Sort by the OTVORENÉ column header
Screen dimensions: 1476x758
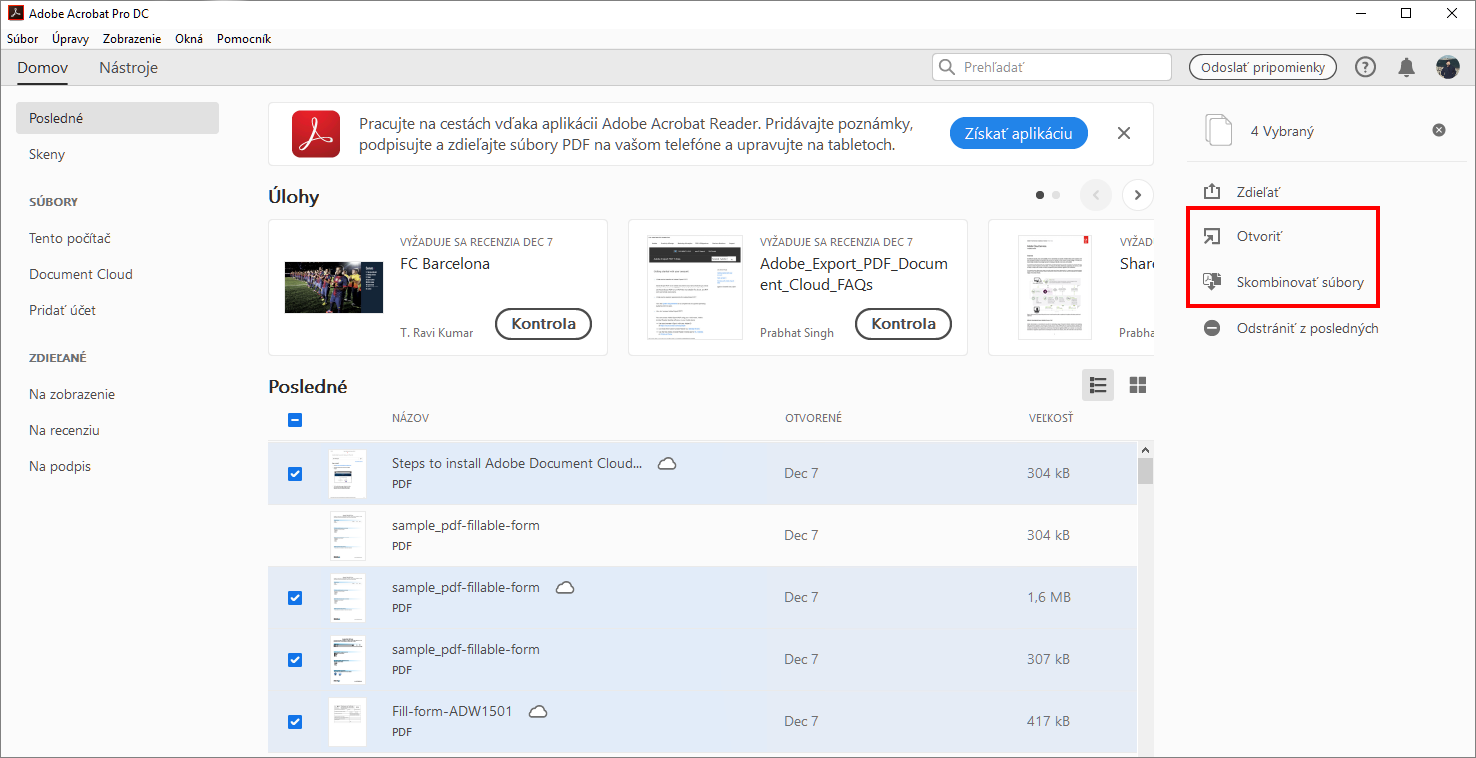[x=813, y=418]
